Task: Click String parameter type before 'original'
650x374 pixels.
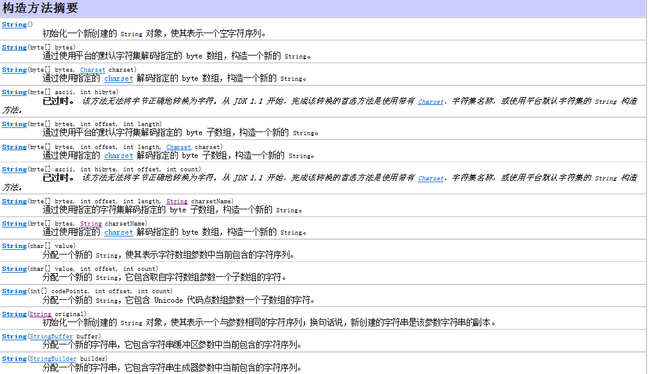Action: (40, 314)
